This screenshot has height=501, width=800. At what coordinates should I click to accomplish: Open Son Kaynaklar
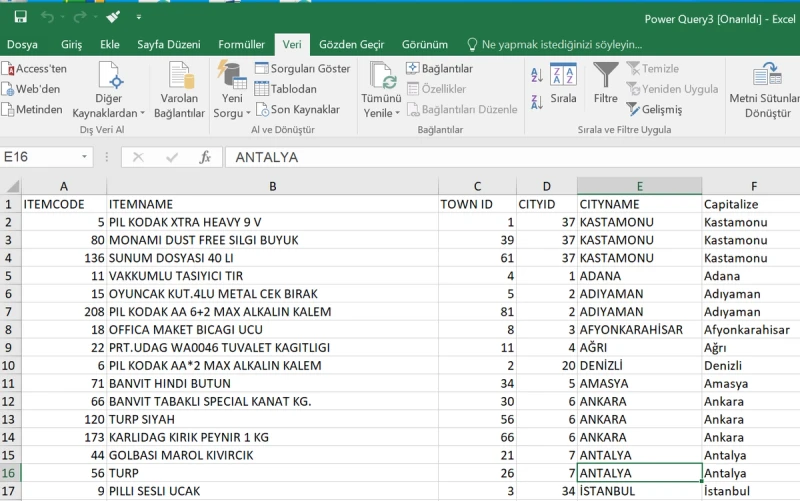[x=298, y=109]
